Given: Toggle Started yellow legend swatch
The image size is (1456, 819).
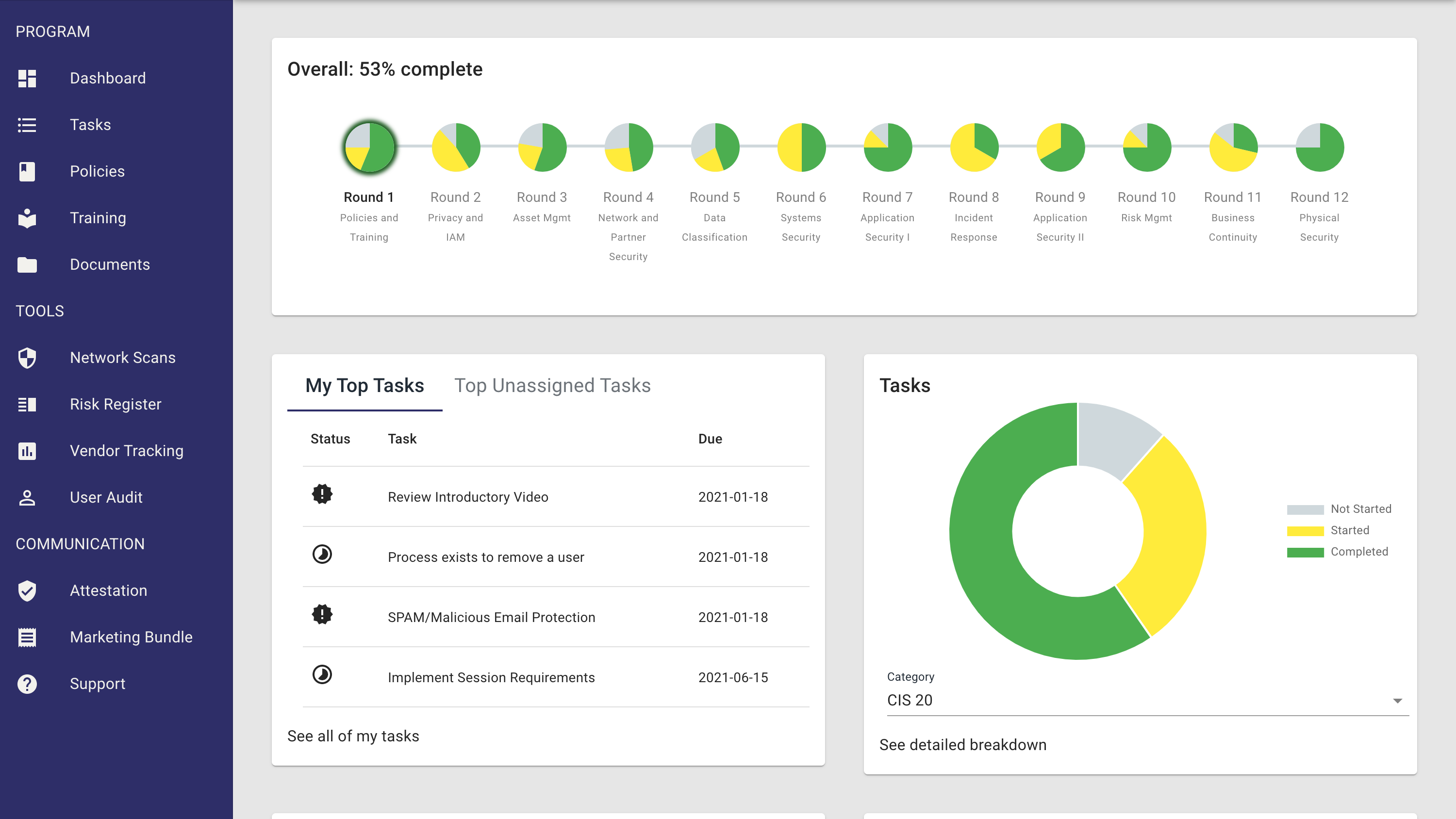Looking at the screenshot, I should 1305,531.
